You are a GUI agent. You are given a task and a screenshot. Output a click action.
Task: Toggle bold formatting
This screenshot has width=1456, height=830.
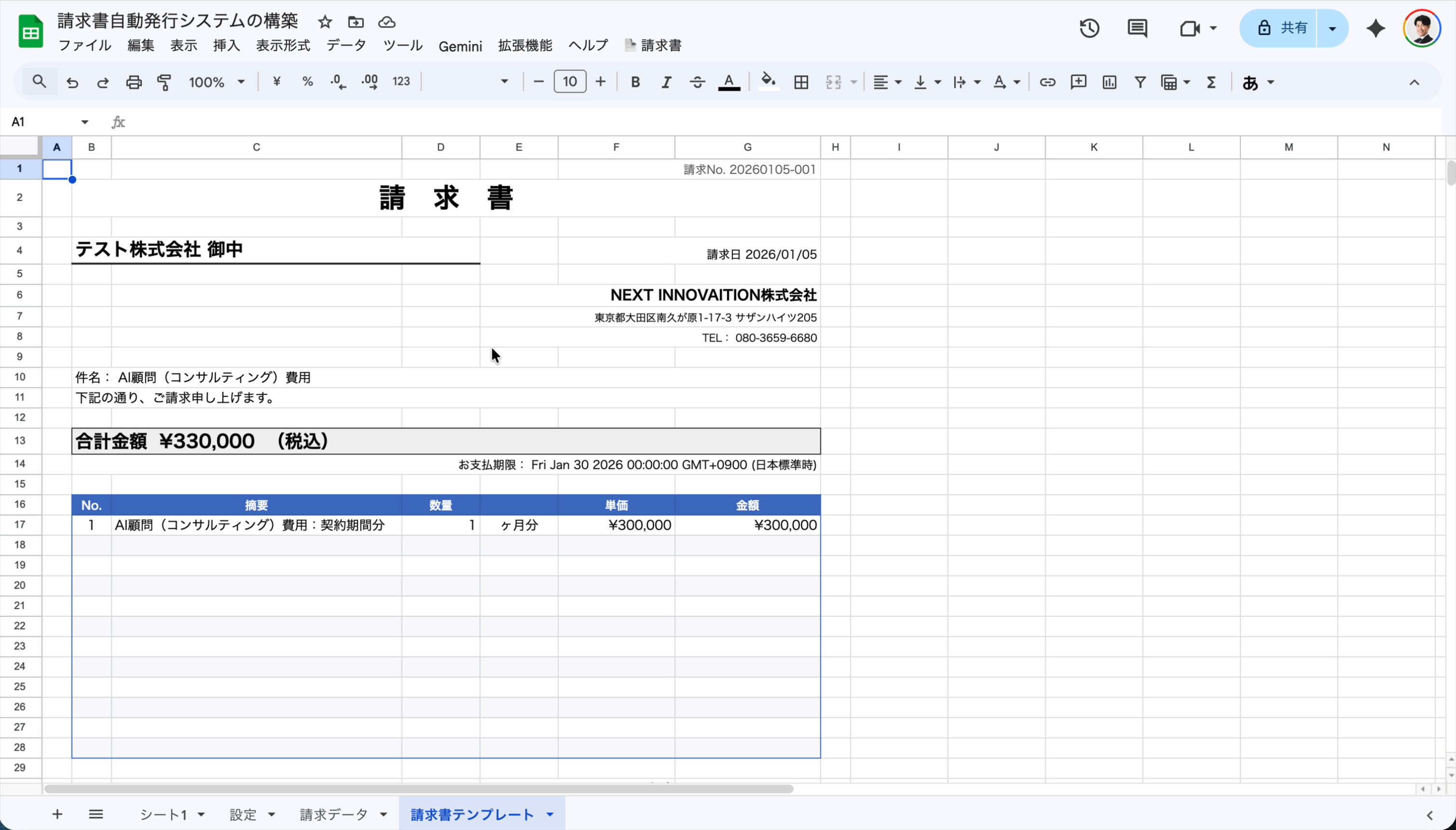pyautogui.click(x=635, y=82)
